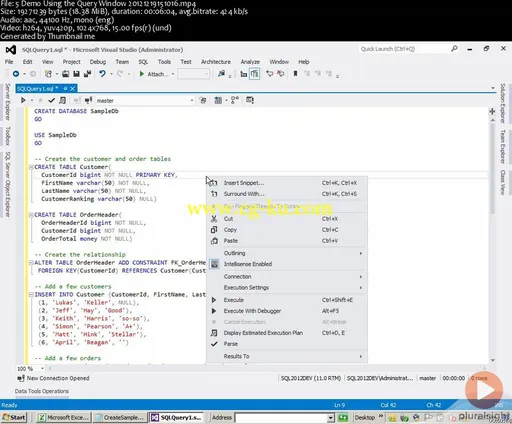Choose Execute With Debugger in context menu
This screenshot has height=424, width=512.
pyautogui.click(x=287, y=311)
